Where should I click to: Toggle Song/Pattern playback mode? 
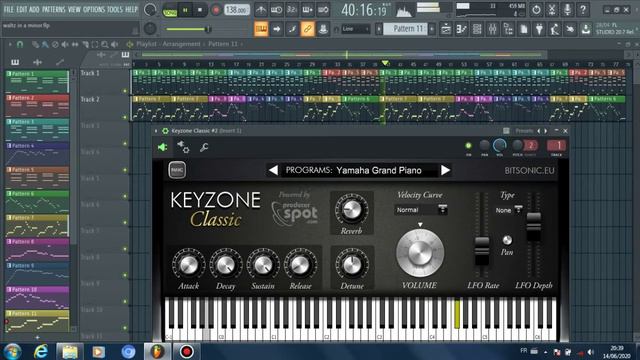coord(169,10)
